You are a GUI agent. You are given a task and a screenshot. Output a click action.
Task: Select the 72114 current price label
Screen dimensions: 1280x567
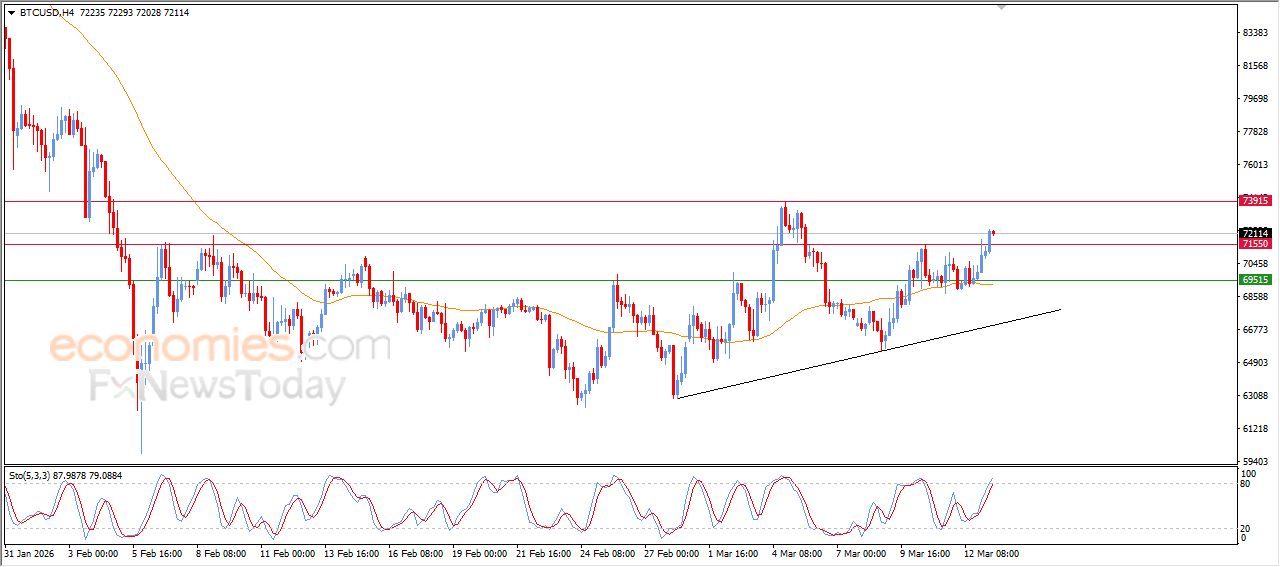(x=1254, y=233)
